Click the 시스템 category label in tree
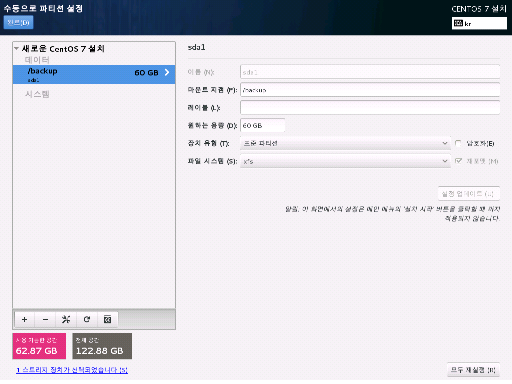 coord(37,94)
